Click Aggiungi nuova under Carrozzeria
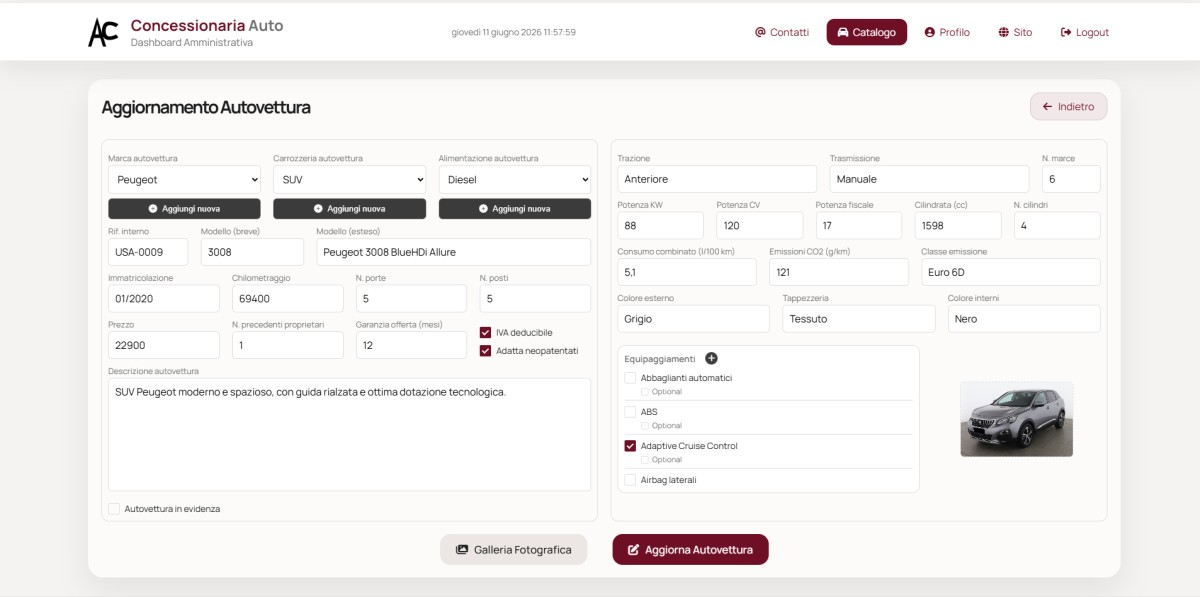Image resolution: width=1200 pixels, height=597 pixels. (349, 208)
